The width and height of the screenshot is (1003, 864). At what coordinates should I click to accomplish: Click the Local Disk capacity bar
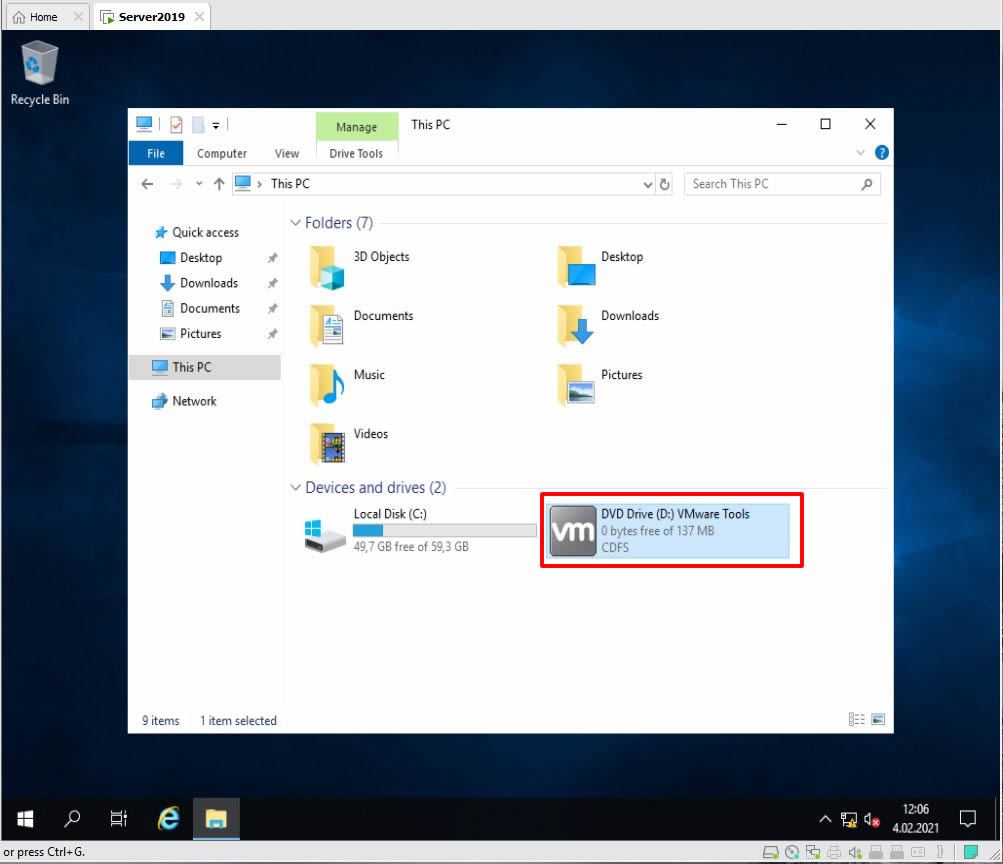(x=445, y=530)
